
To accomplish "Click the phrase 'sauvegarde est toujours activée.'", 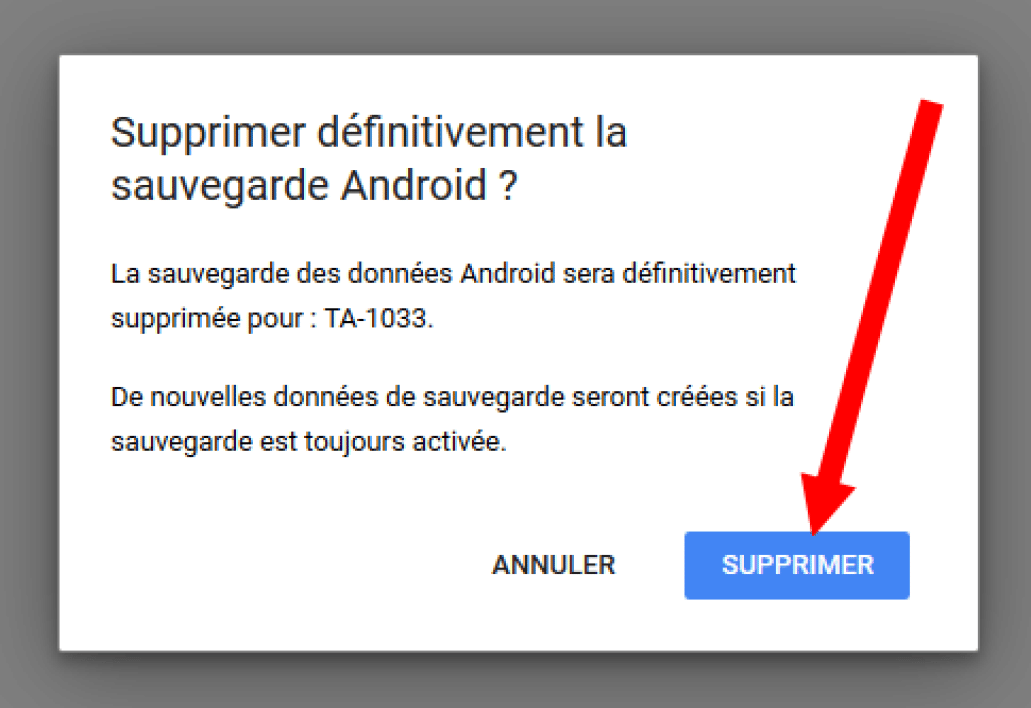I will click(x=308, y=442).
